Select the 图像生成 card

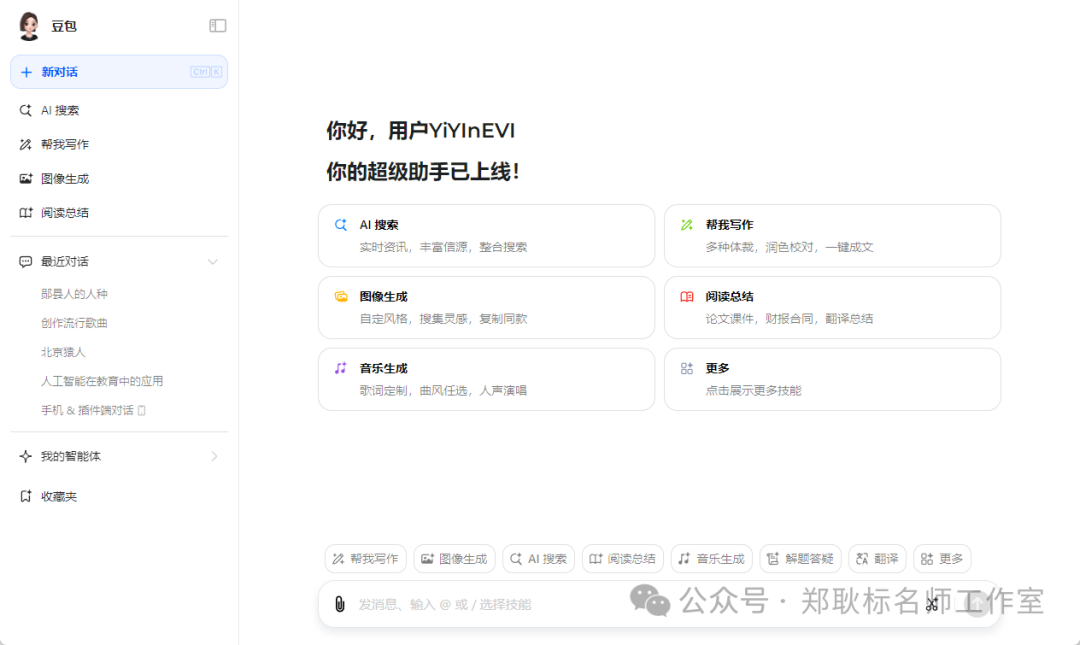(x=486, y=307)
